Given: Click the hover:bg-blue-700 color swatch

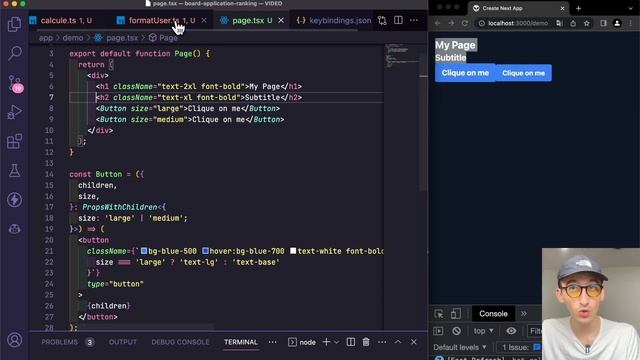Looking at the screenshot, I should pos(205,251).
